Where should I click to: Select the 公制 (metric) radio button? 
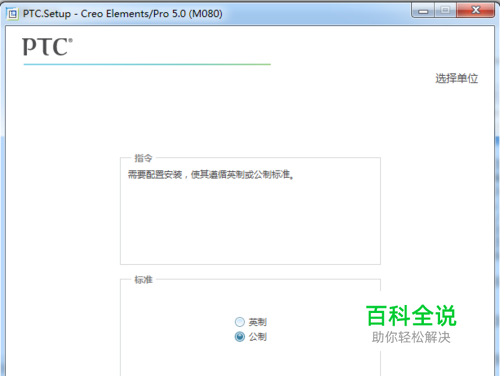point(240,337)
